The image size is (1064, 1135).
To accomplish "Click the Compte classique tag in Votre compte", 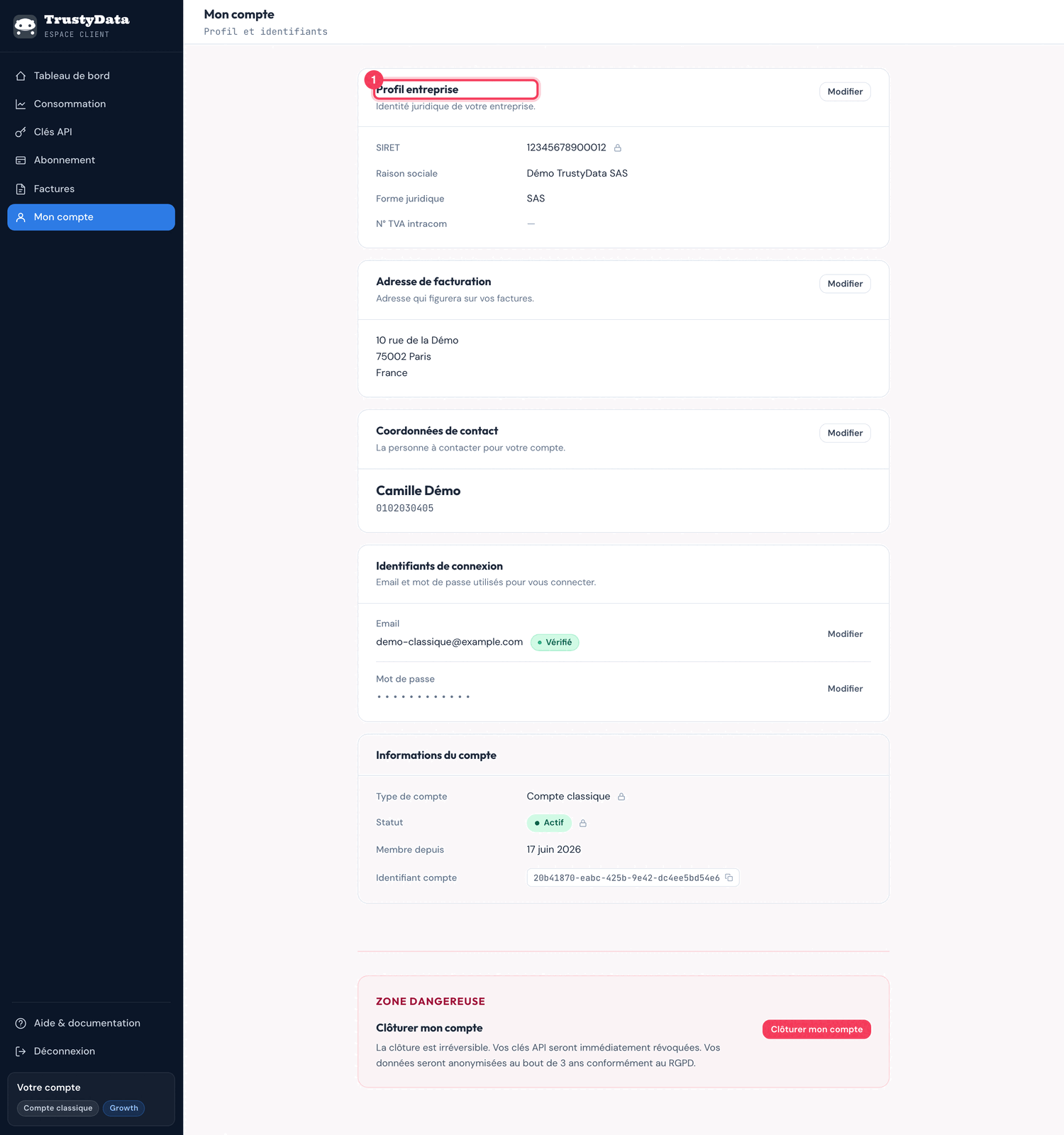I will (58, 1108).
